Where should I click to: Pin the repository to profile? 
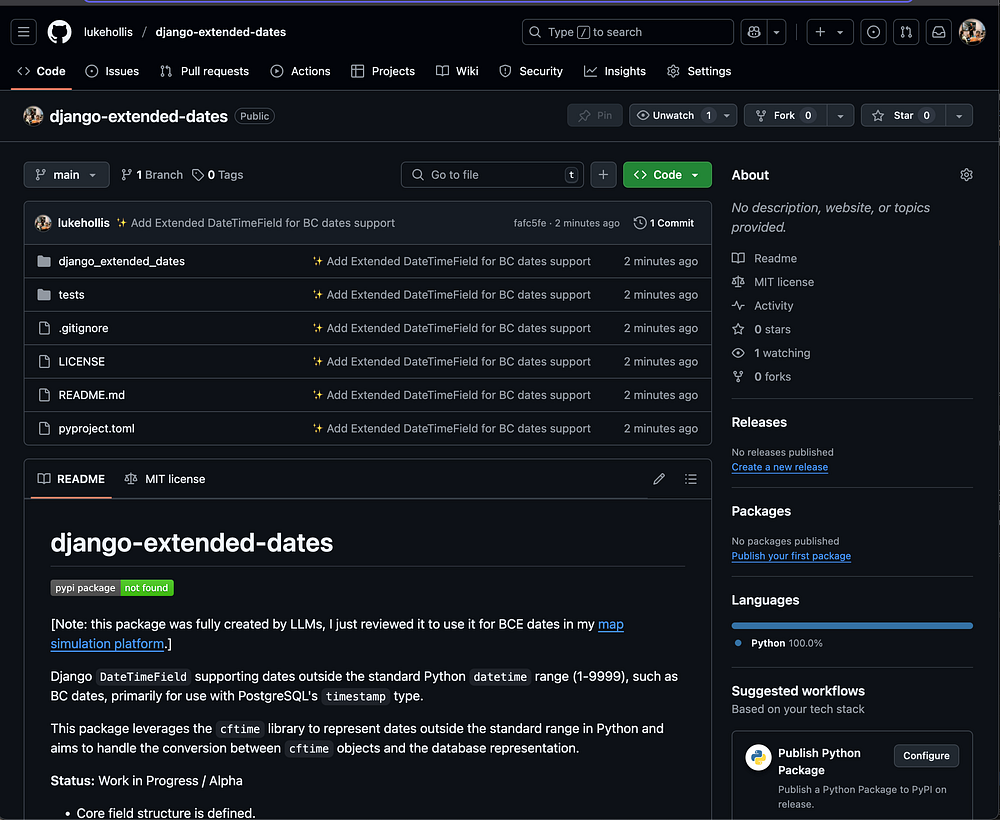(595, 116)
